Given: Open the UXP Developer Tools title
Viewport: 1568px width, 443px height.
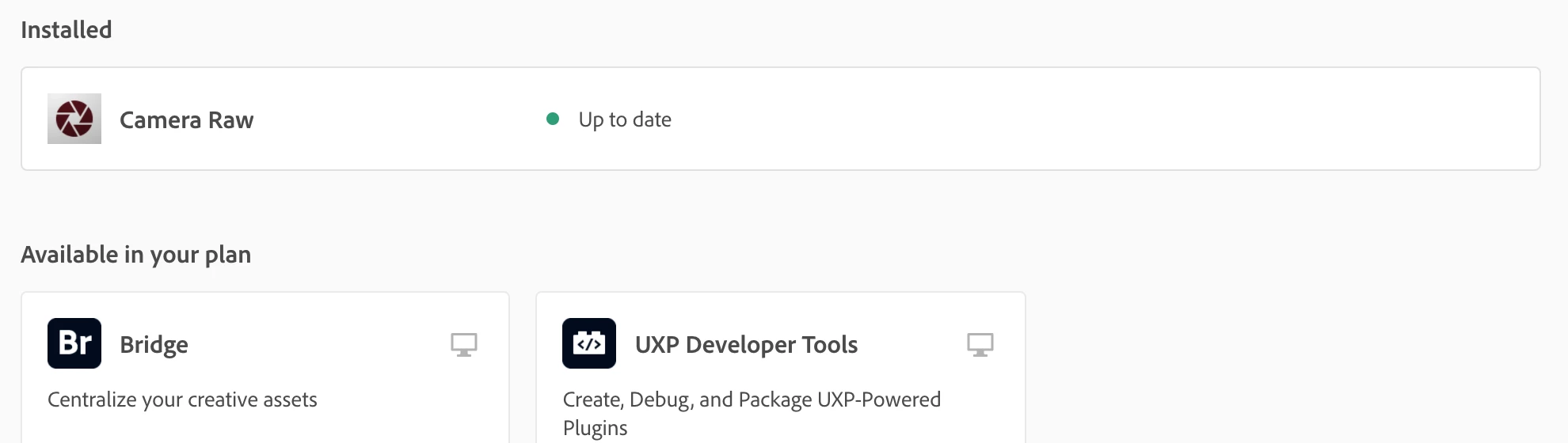Looking at the screenshot, I should pos(746,345).
